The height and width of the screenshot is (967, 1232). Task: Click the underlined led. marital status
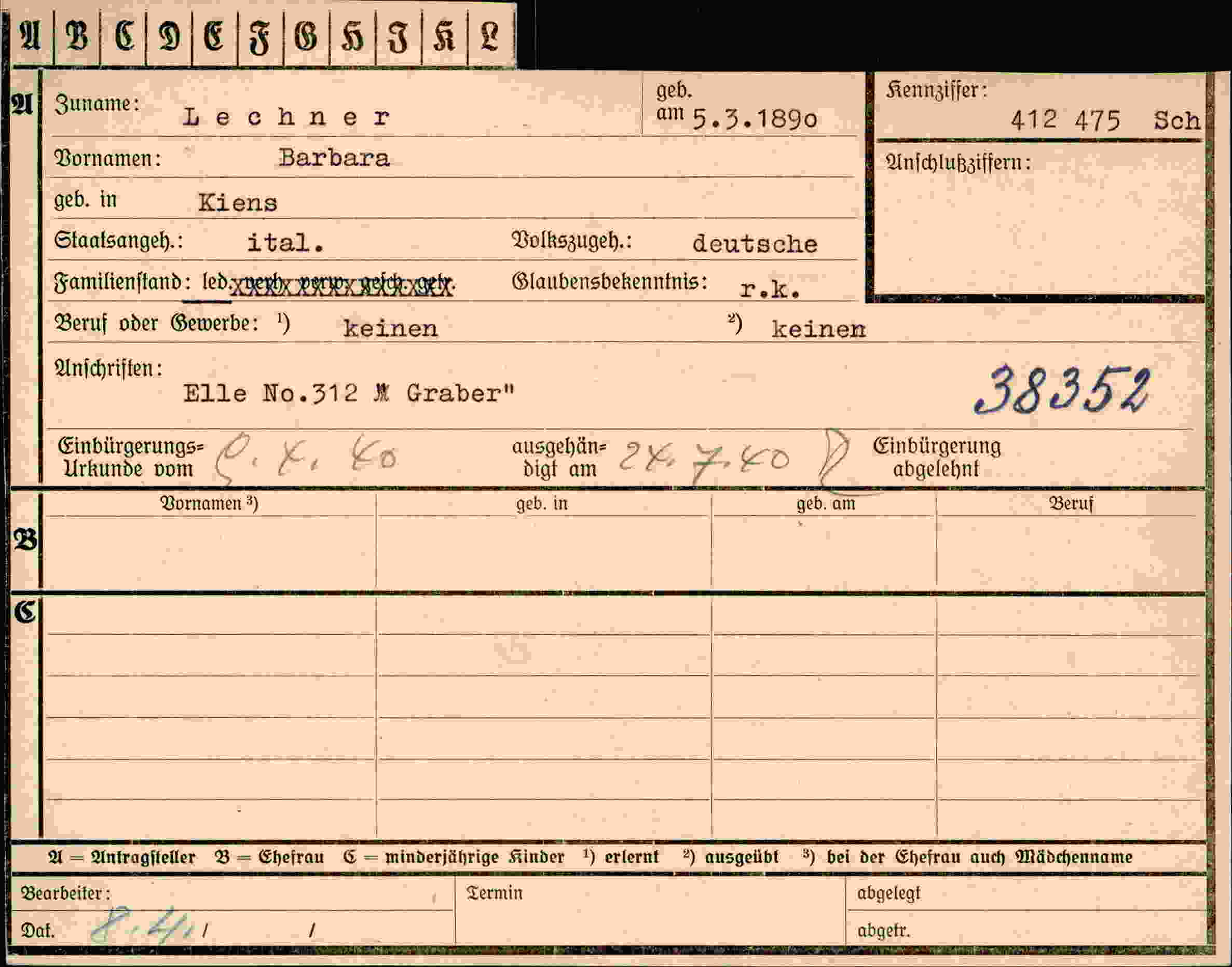click(215, 282)
